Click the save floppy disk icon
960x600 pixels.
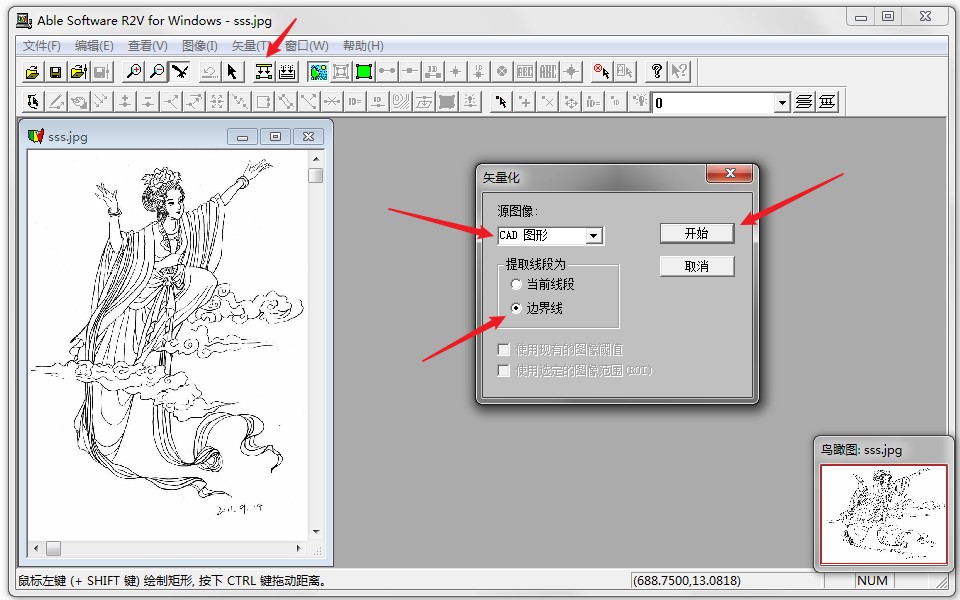tap(55, 72)
